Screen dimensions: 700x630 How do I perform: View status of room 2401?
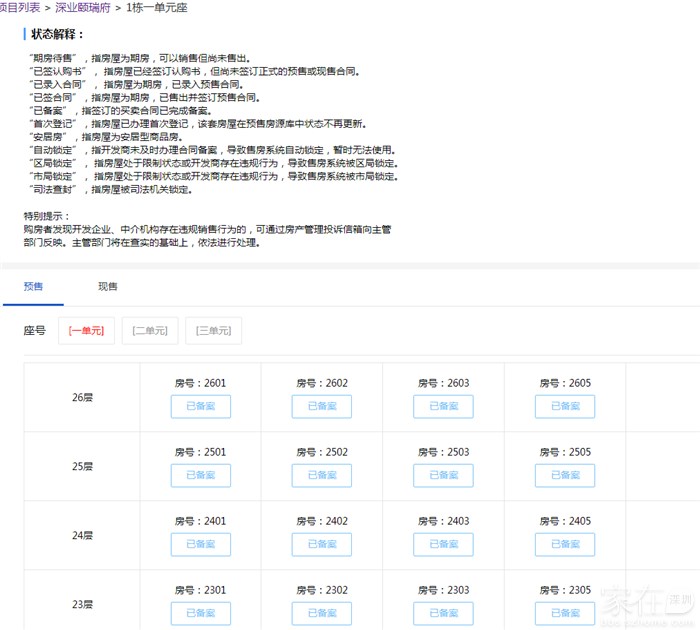[x=200, y=544]
